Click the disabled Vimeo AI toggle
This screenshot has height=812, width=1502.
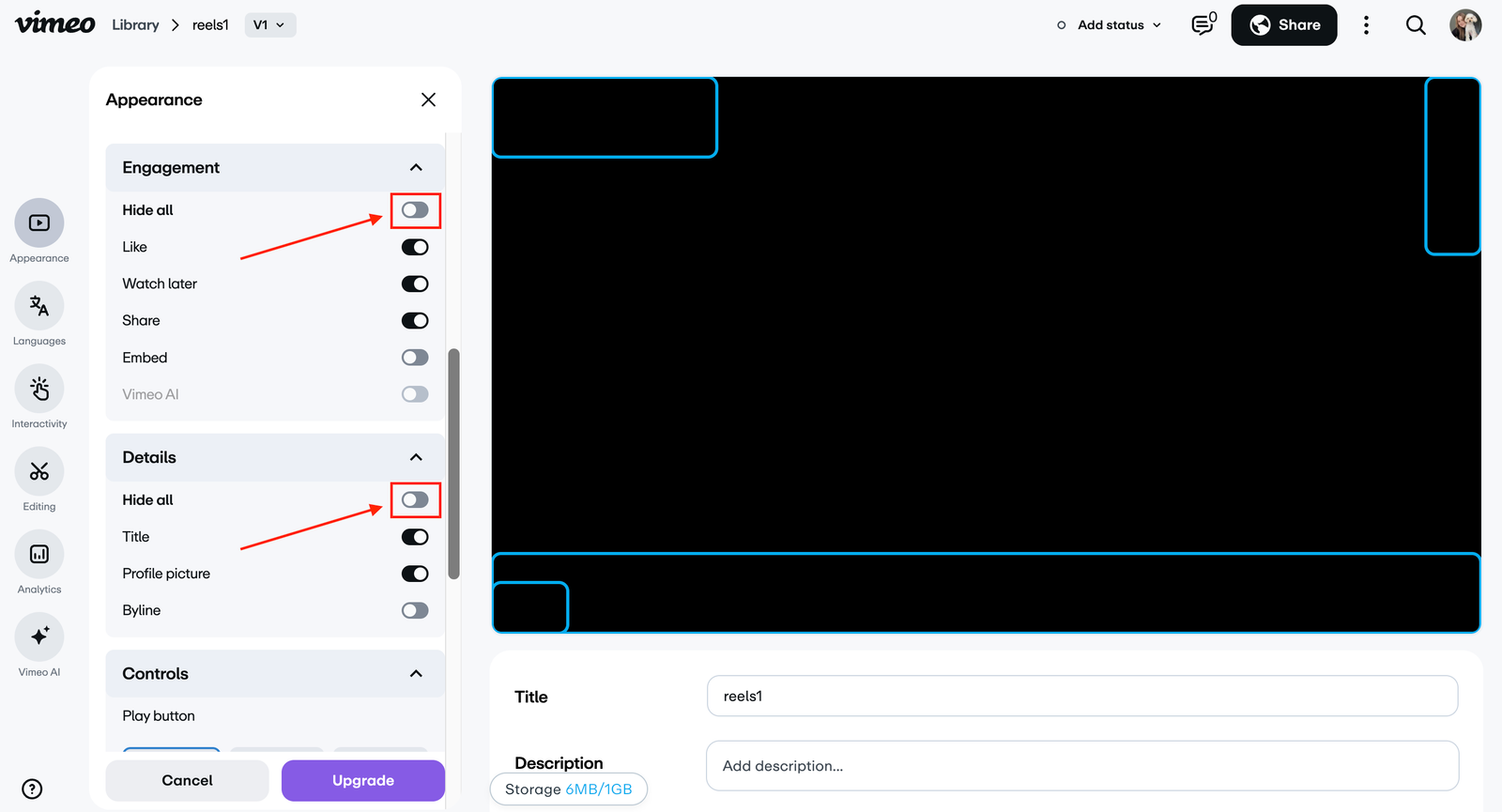coord(415,394)
